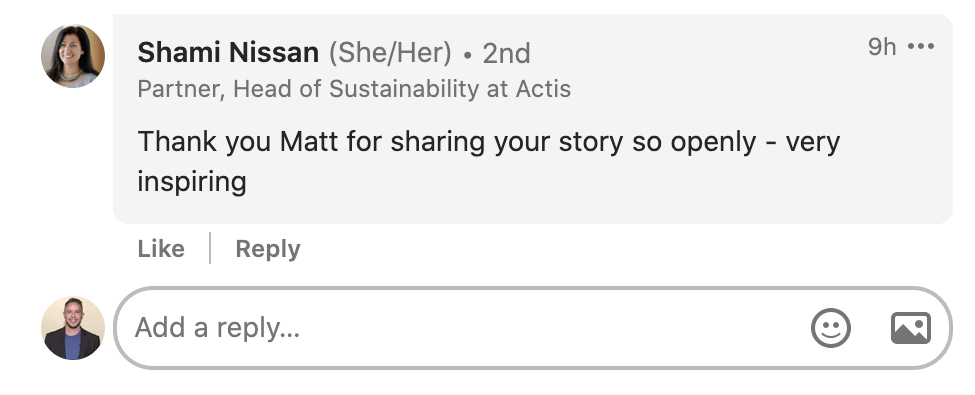Open the three-dot comment options menu

point(921,46)
